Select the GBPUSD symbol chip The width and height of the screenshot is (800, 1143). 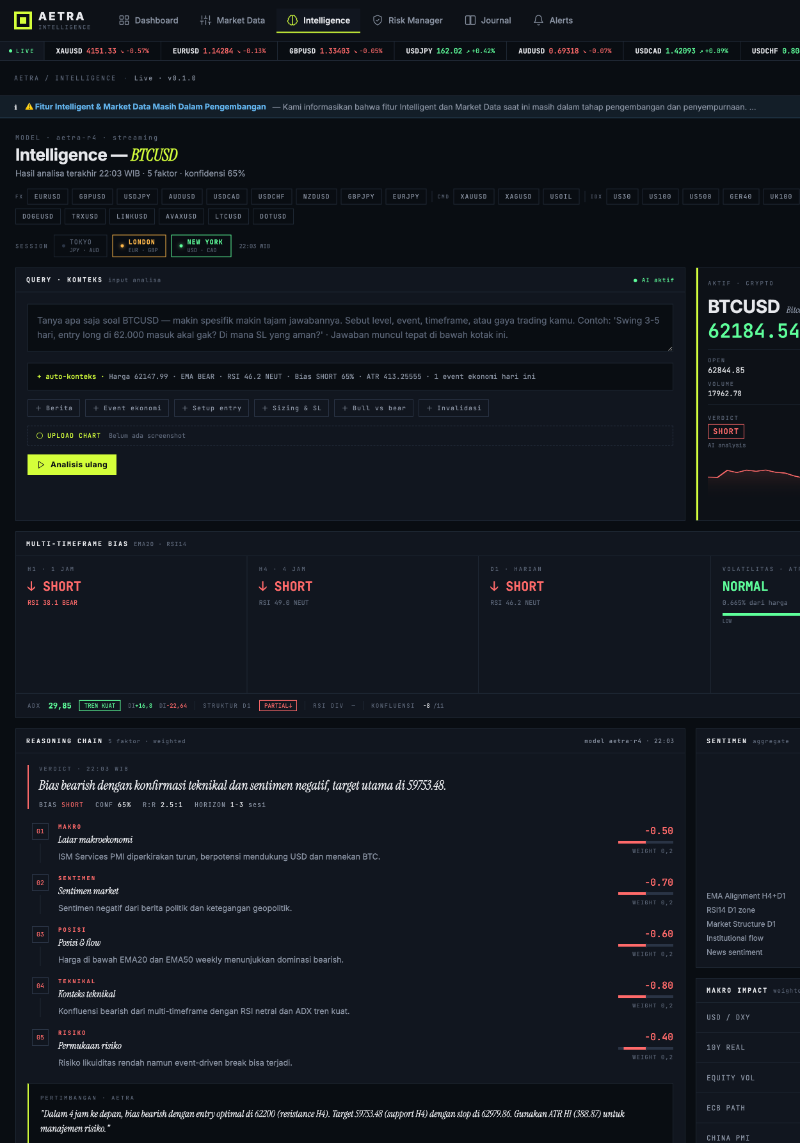pyautogui.click(x=93, y=197)
